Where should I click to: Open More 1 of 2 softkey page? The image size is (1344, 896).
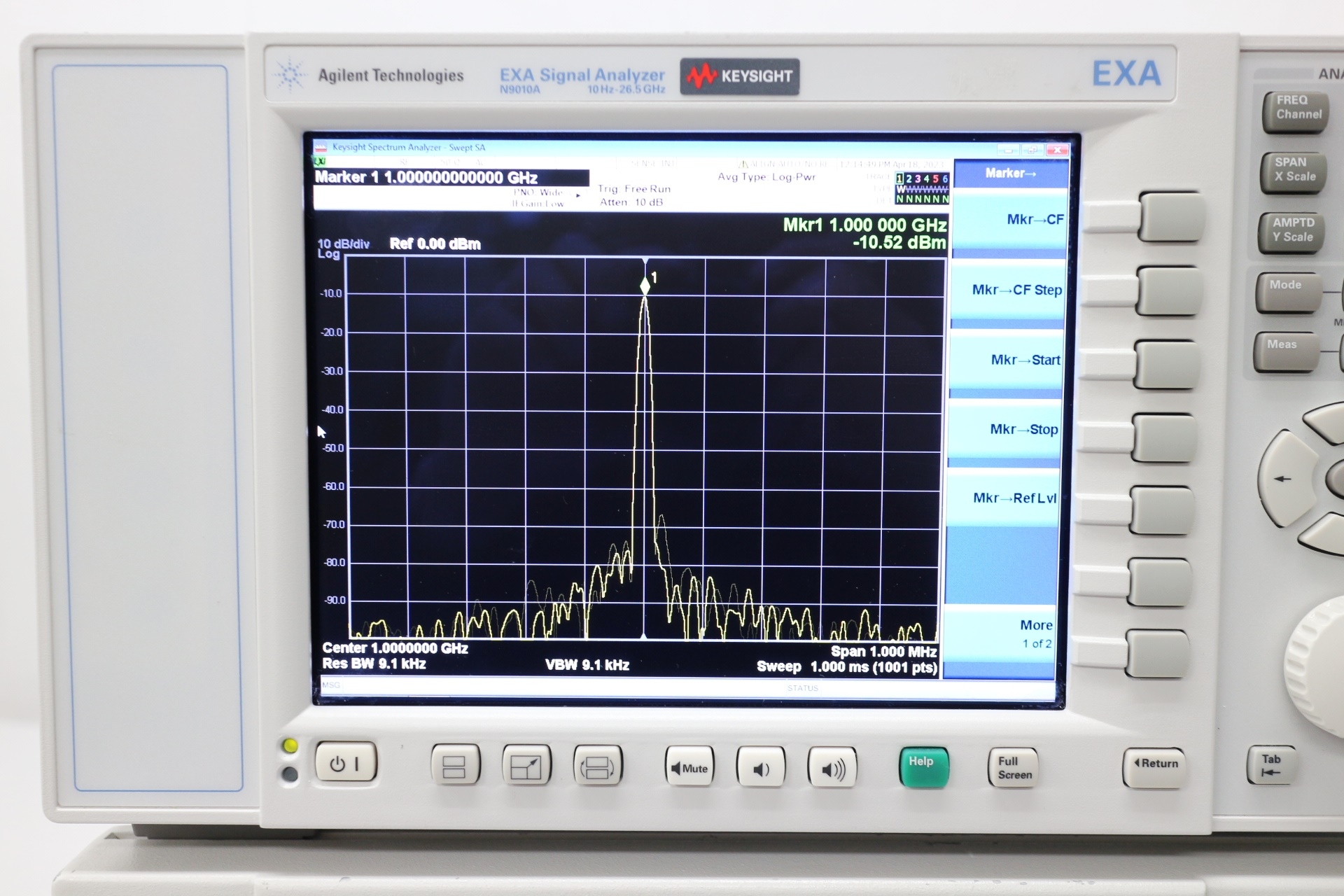1000,633
